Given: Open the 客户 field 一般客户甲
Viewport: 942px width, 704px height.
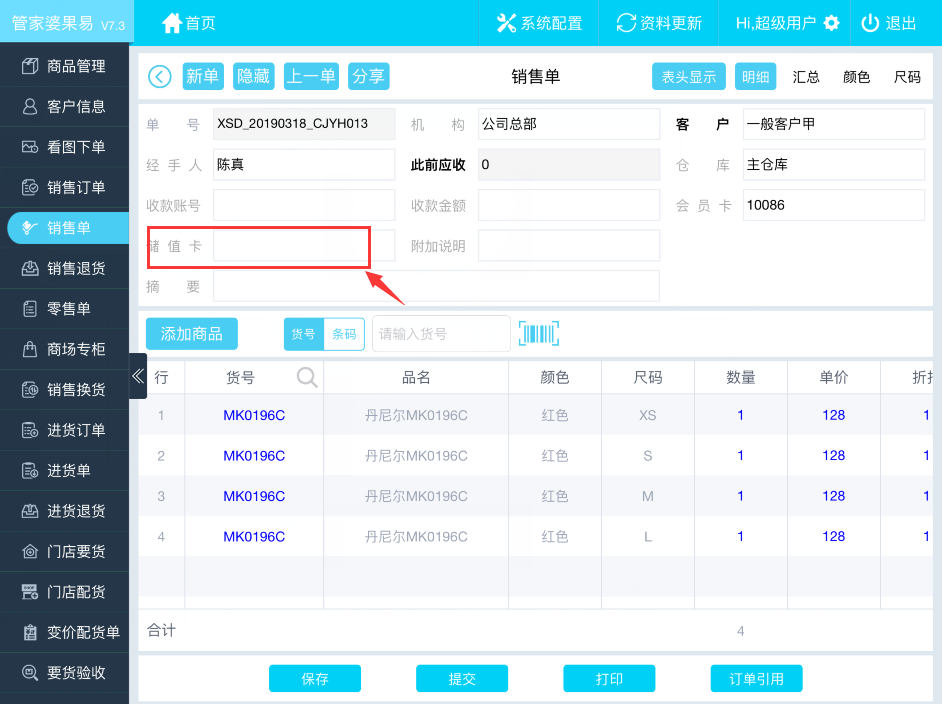Looking at the screenshot, I should pos(834,124).
